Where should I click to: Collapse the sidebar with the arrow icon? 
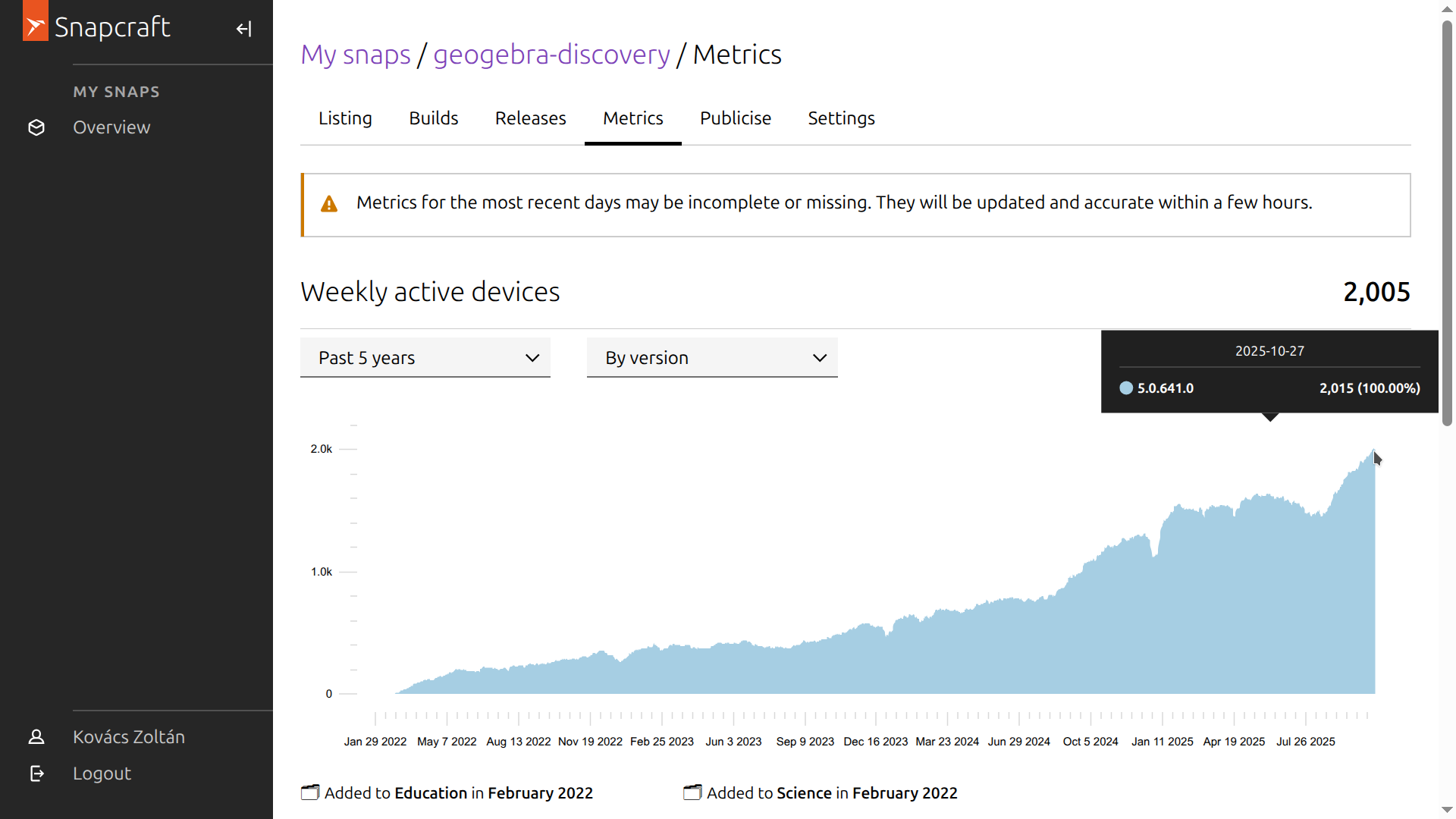(x=243, y=29)
